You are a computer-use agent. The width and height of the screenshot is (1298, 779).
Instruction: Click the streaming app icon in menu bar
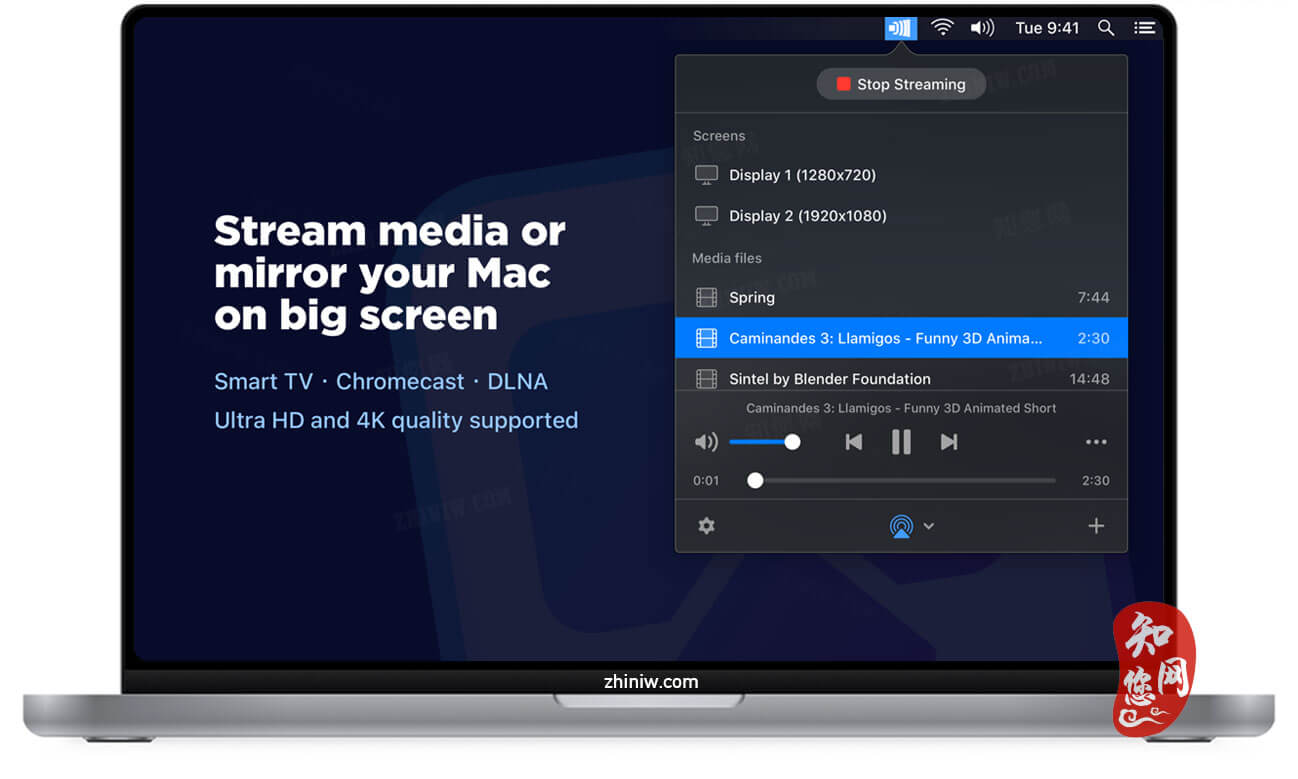click(x=901, y=28)
